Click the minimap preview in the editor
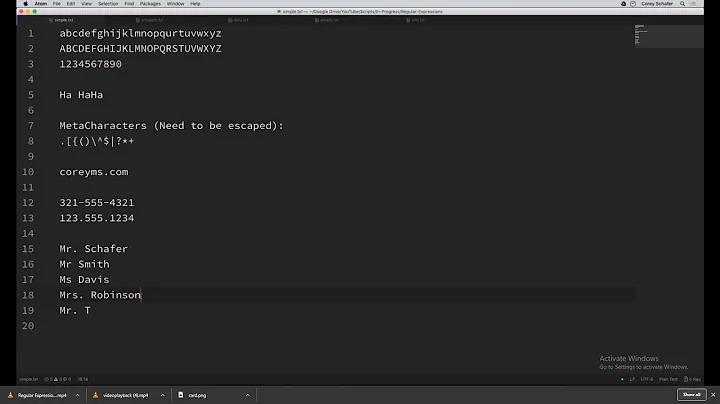The width and height of the screenshot is (720, 404). (669, 36)
